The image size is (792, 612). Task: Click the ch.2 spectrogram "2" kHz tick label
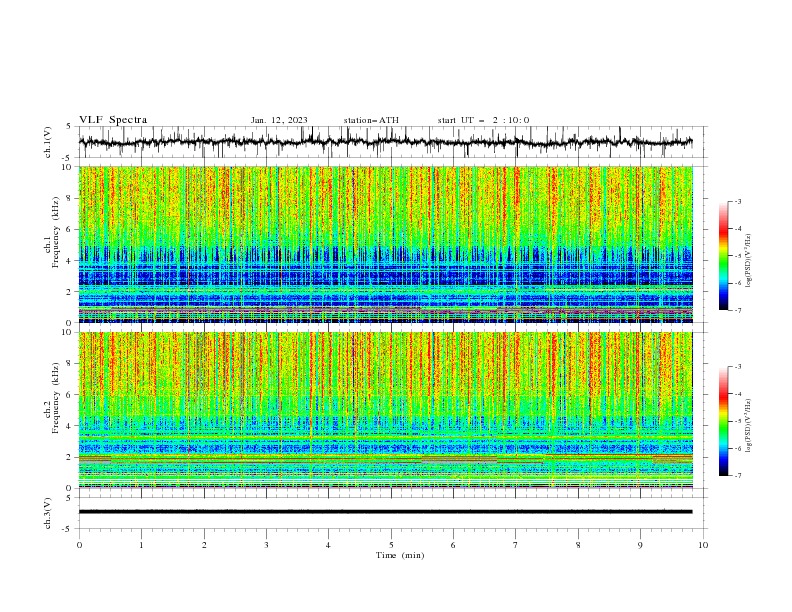69,457
